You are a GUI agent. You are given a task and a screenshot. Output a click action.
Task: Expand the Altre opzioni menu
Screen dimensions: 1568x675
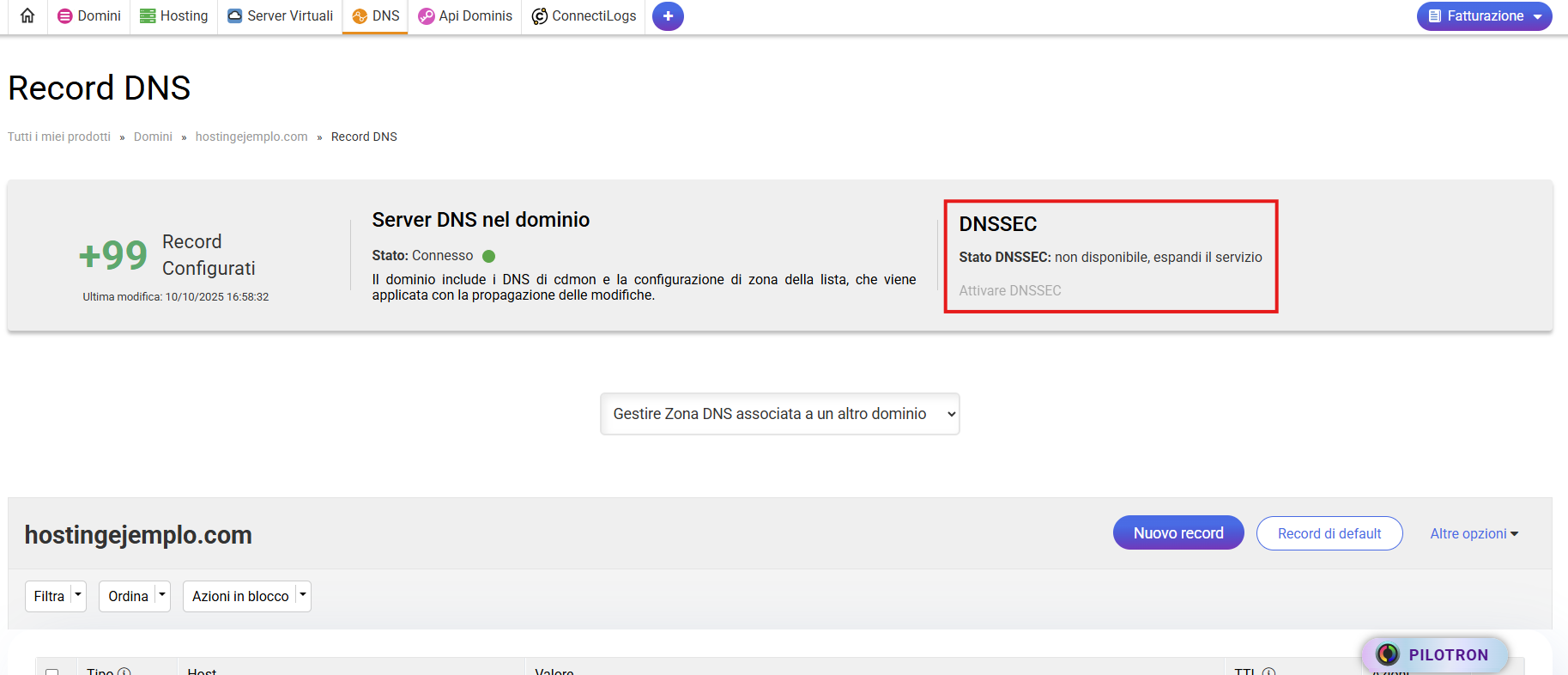(1474, 533)
